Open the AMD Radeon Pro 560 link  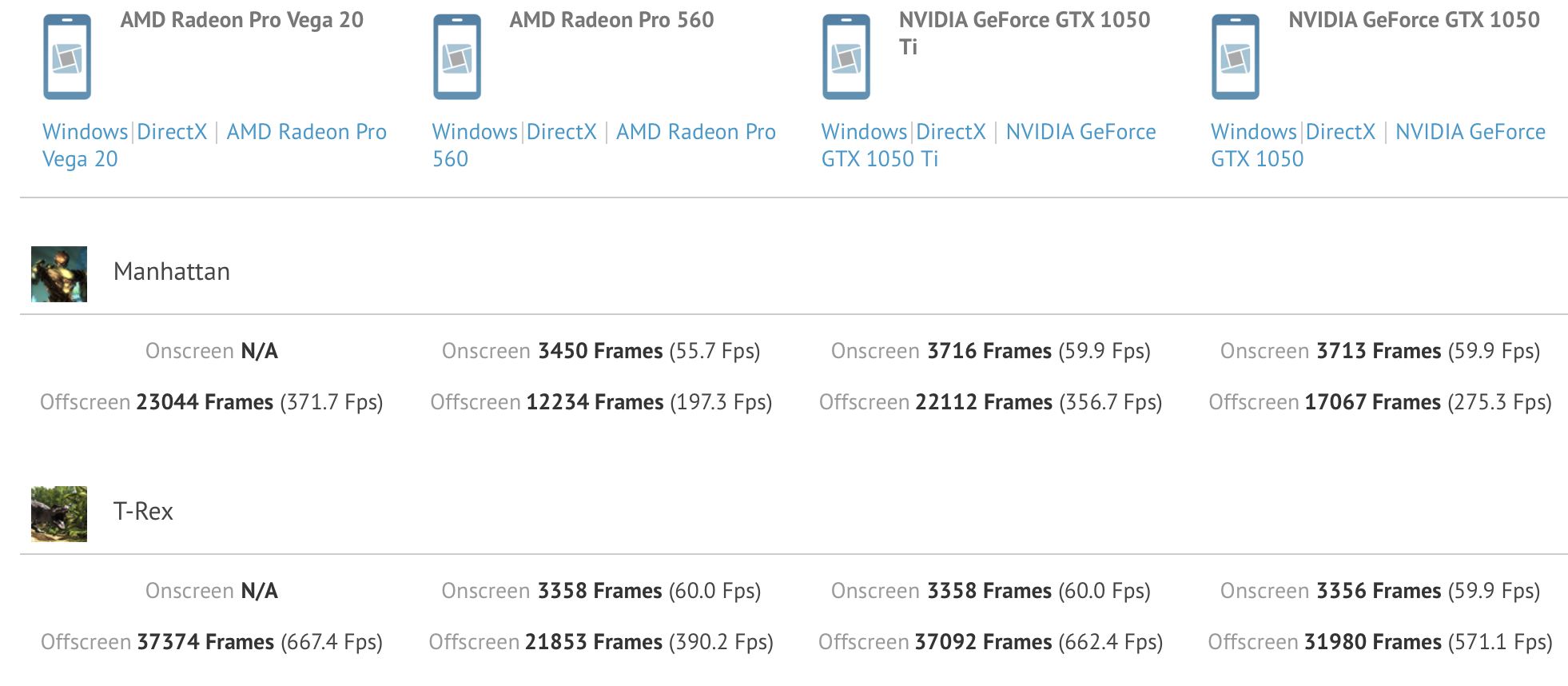pos(695,132)
